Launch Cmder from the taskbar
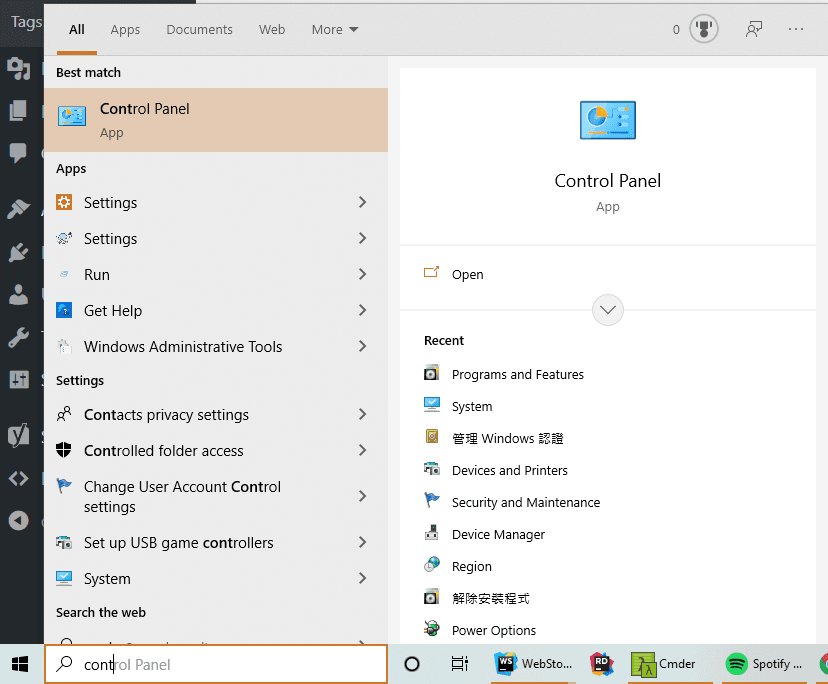 click(664, 664)
